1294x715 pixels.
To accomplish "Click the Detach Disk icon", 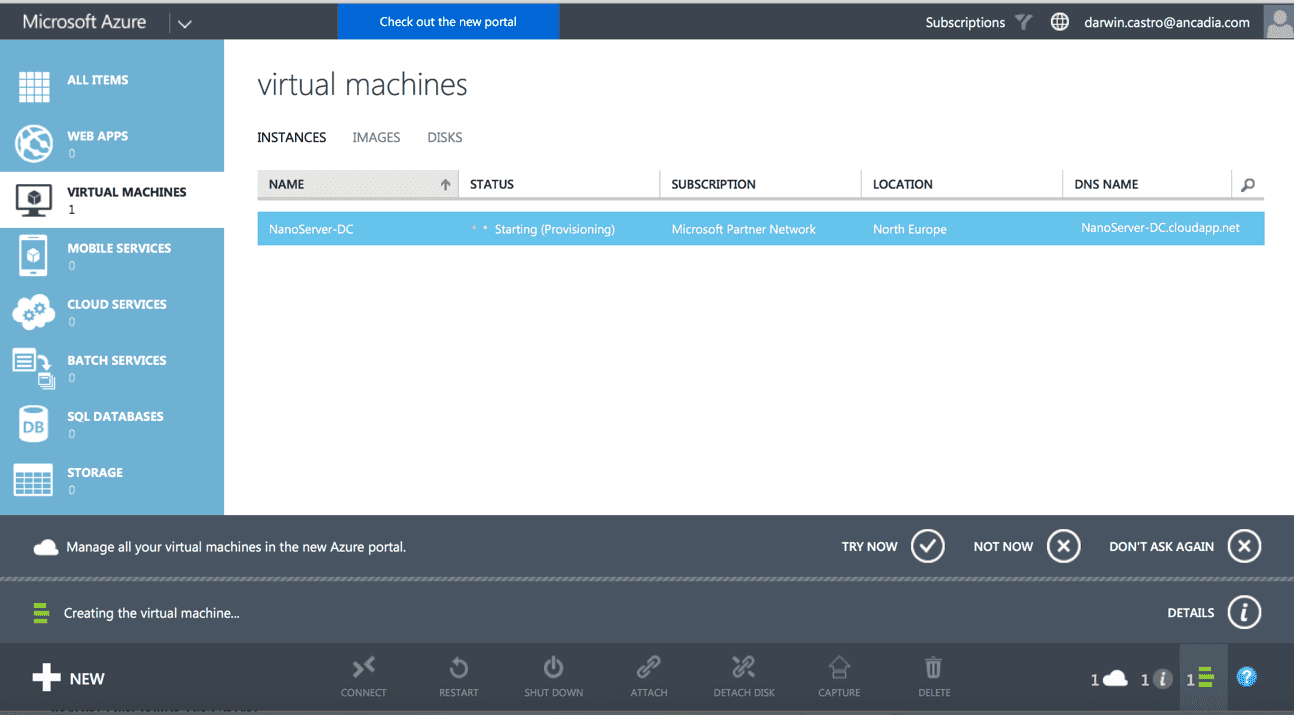I will (744, 667).
